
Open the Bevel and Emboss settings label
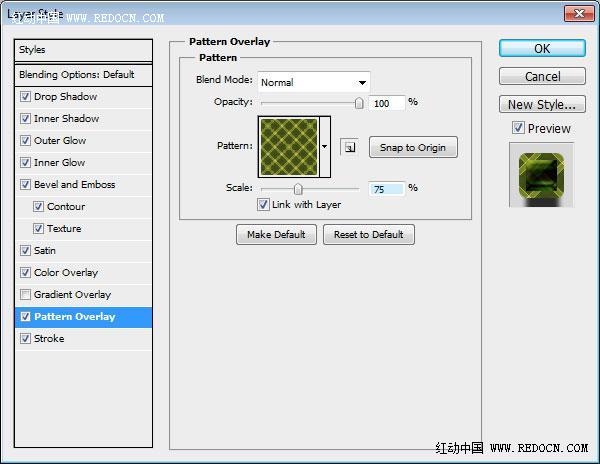75,184
